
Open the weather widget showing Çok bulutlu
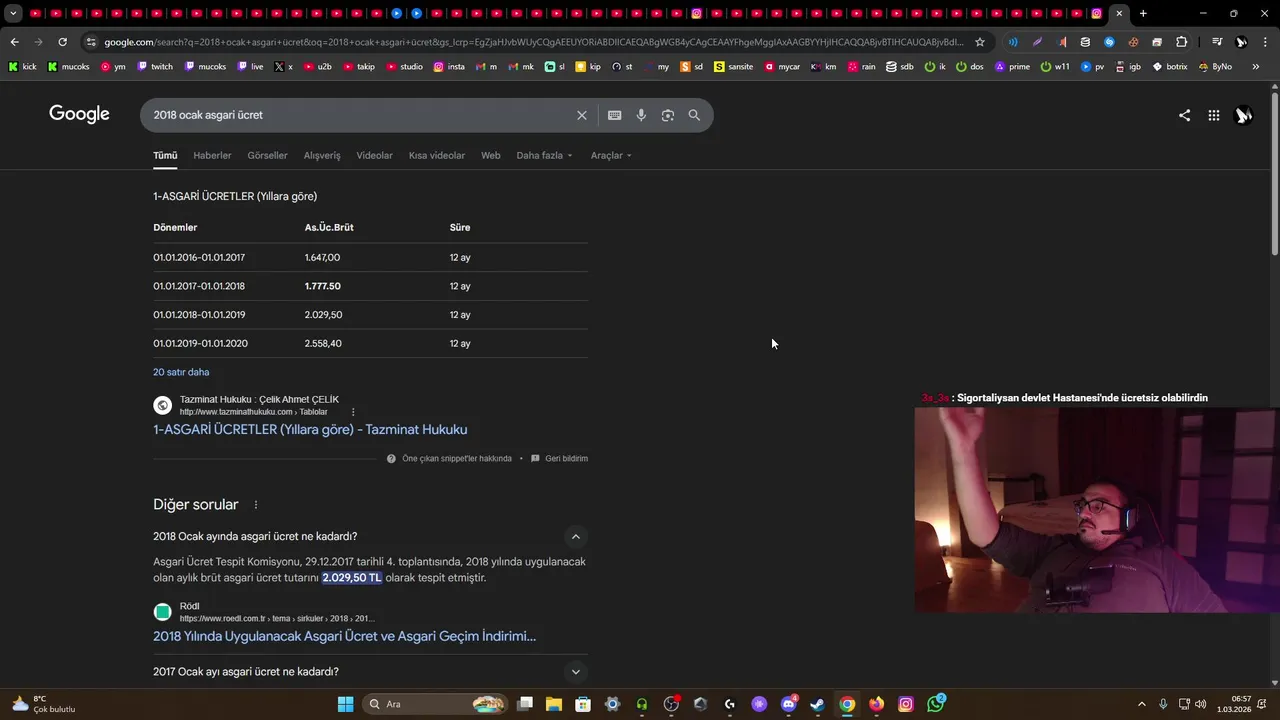tap(43, 704)
